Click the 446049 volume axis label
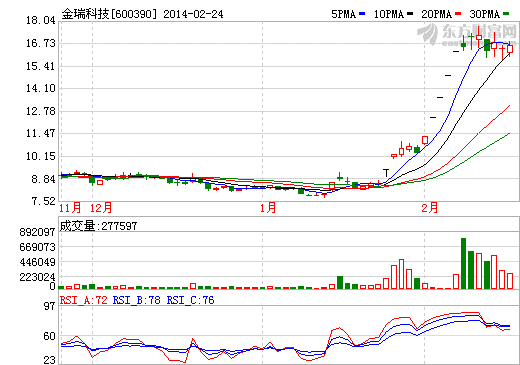Viewport: 520px width, 365px height. (x=37, y=262)
